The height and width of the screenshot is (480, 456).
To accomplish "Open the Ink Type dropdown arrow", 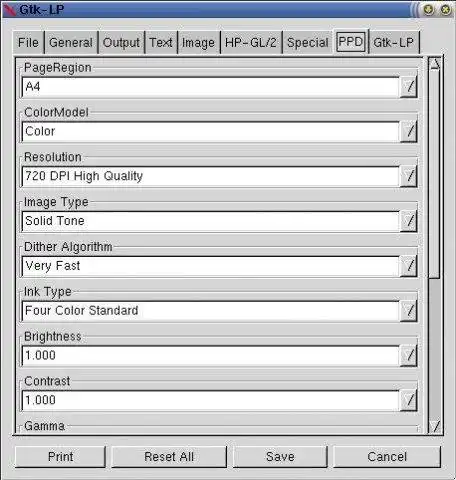I will [x=409, y=311].
